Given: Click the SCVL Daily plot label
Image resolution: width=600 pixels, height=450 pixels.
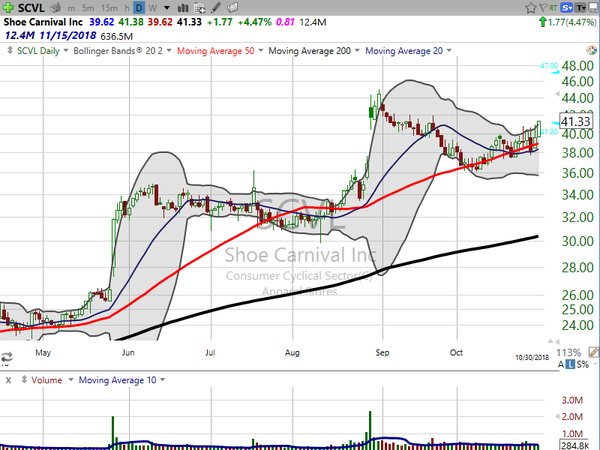Looking at the screenshot, I should [x=38, y=51].
